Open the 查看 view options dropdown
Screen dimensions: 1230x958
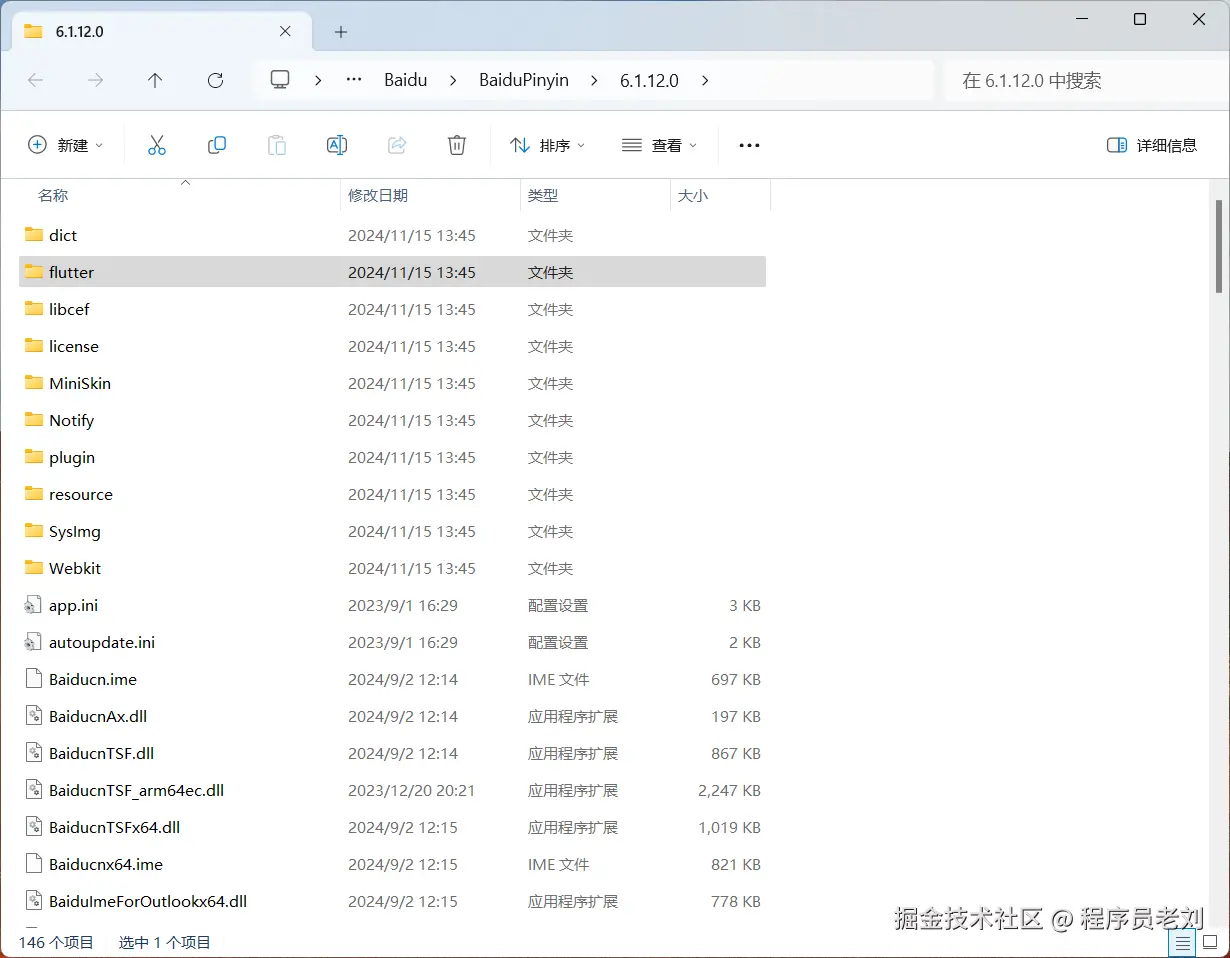point(659,145)
